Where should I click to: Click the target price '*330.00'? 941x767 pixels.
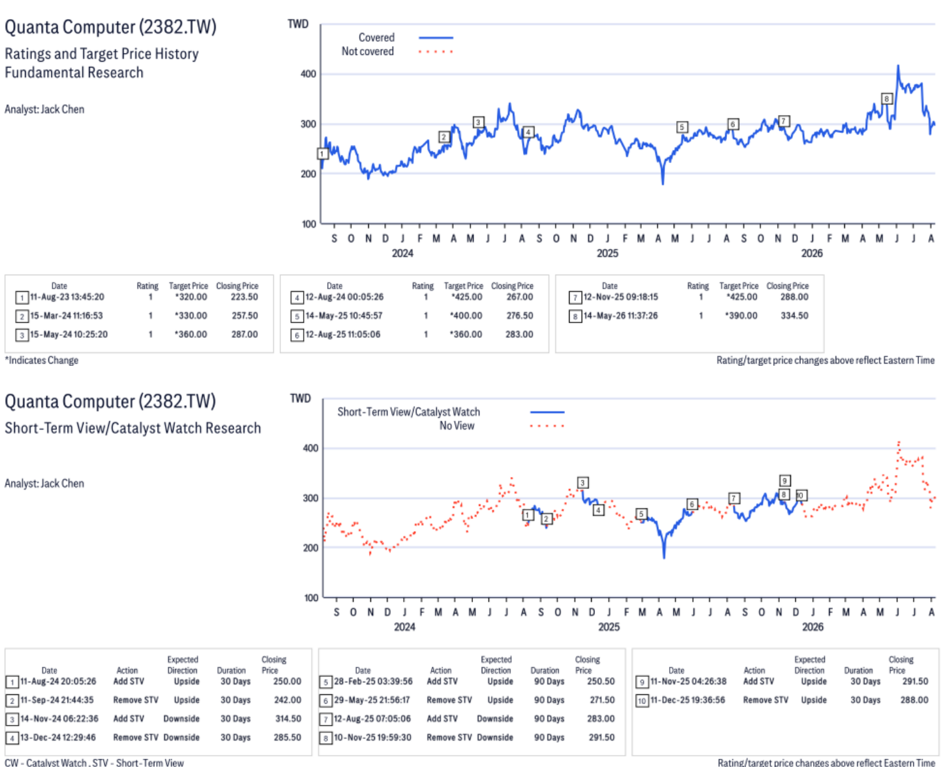point(191,316)
